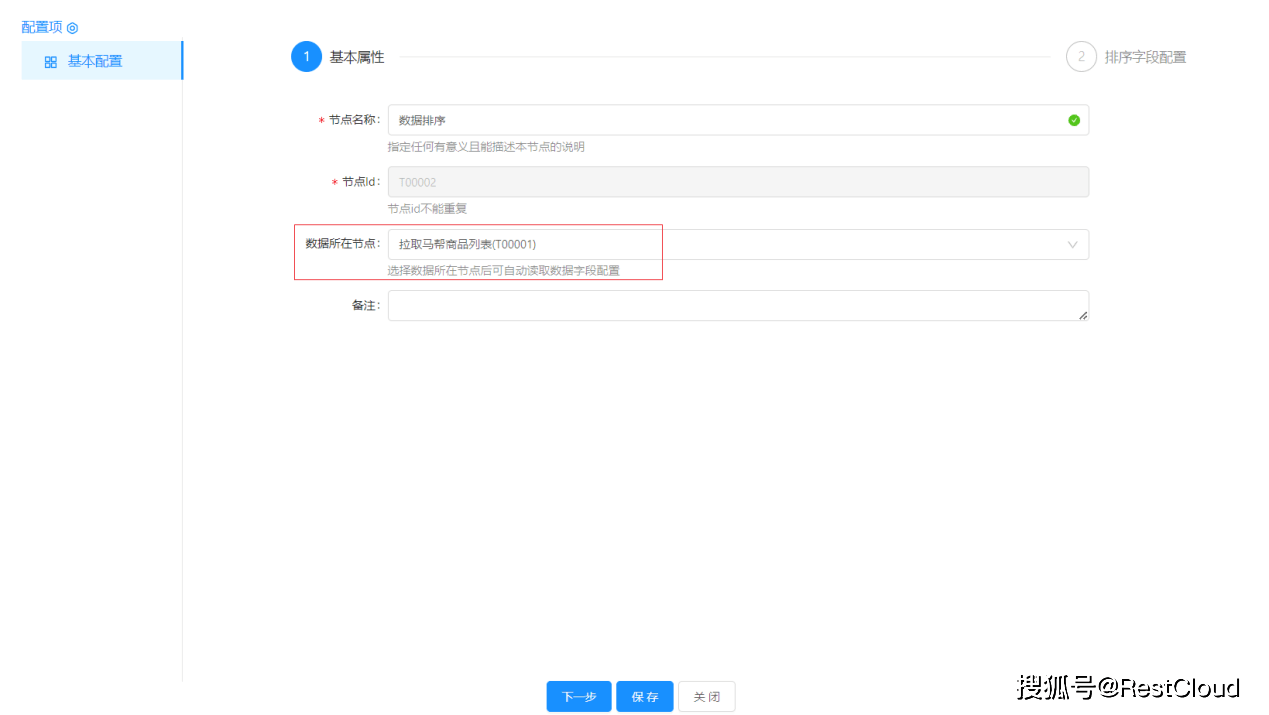Click hint 指定任何有意义且能描述本节点的说明
This screenshot has width=1269, height=715.
pos(486,147)
